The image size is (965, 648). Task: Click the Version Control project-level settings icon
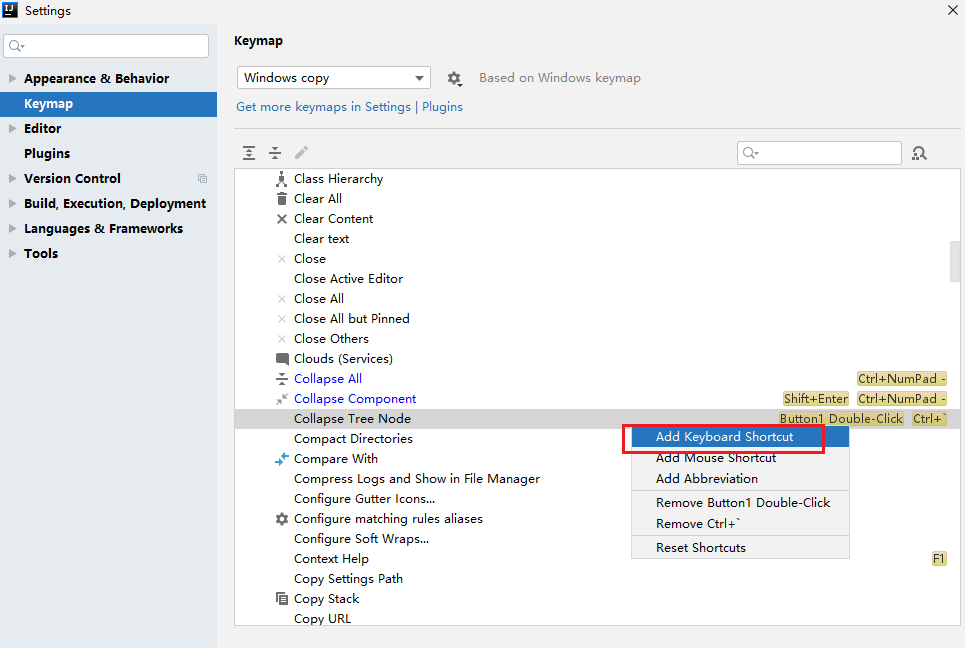point(202,178)
